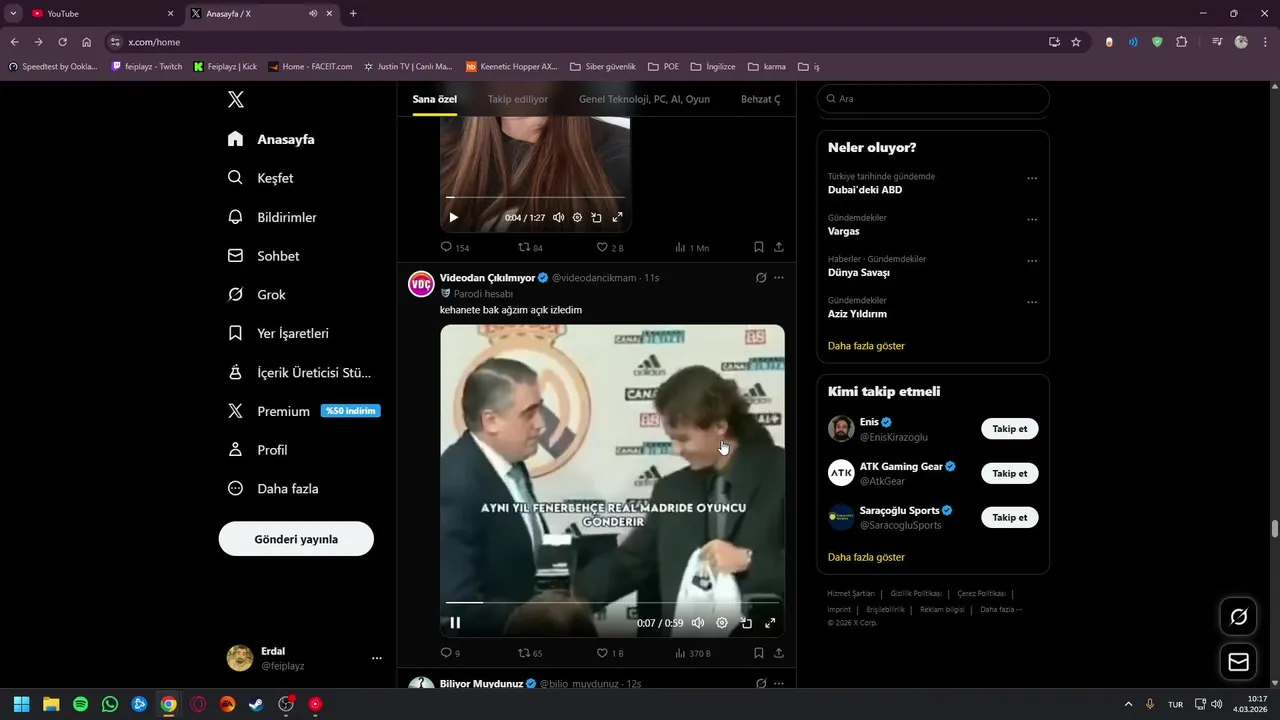
Task: Like the post with 2 B likes
Action: [x=602, y=247]
